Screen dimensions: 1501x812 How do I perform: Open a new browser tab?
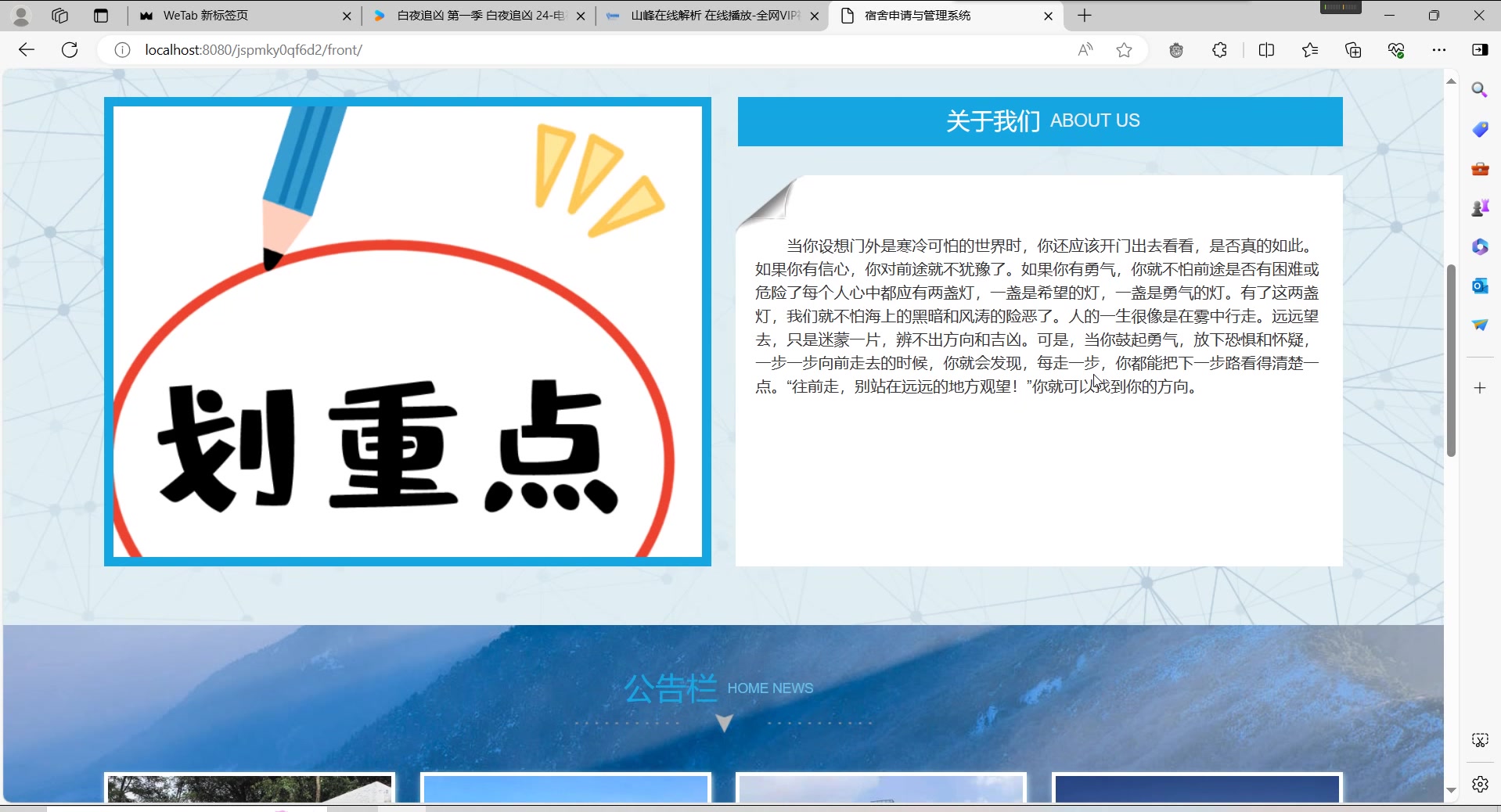pyautogui.click(x=1085, y=16)
